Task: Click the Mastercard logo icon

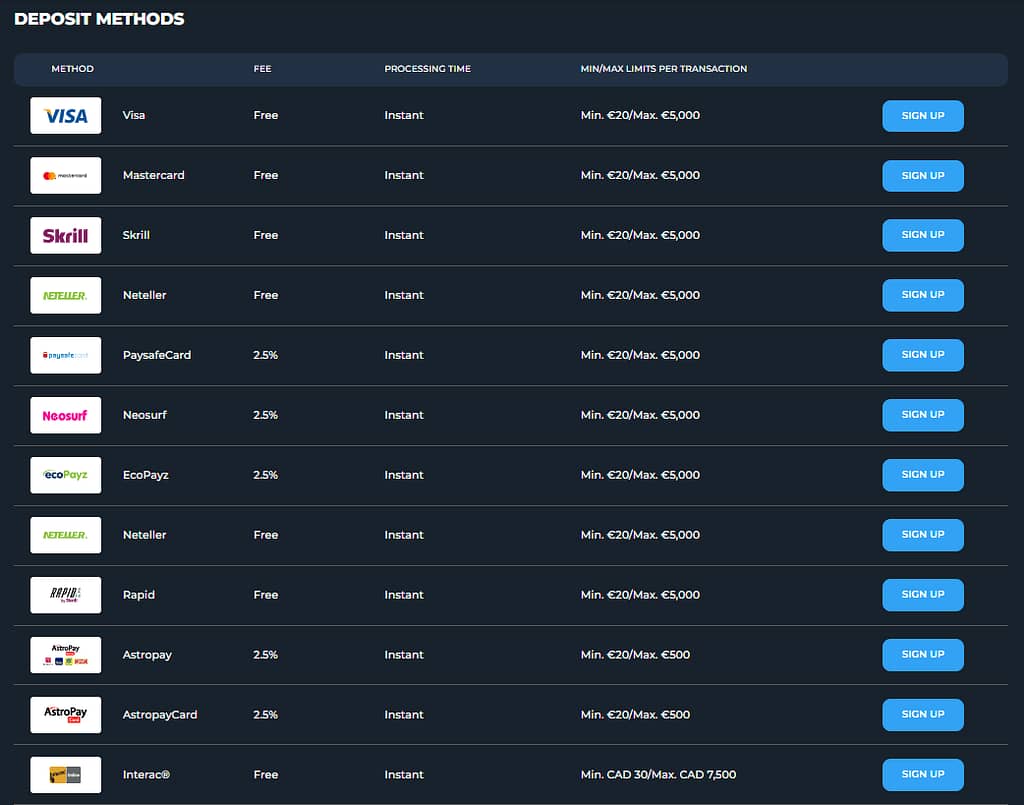Action: [x=65, y=176]
